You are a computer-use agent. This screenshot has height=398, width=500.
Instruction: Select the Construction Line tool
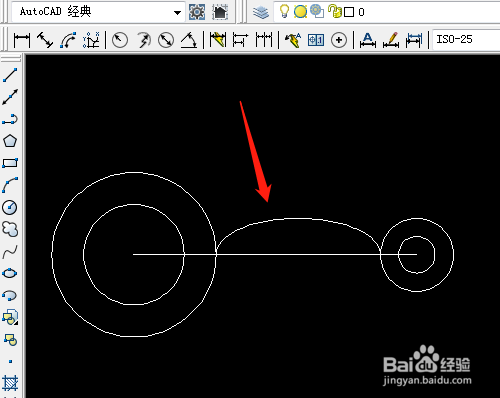point(10,97)
